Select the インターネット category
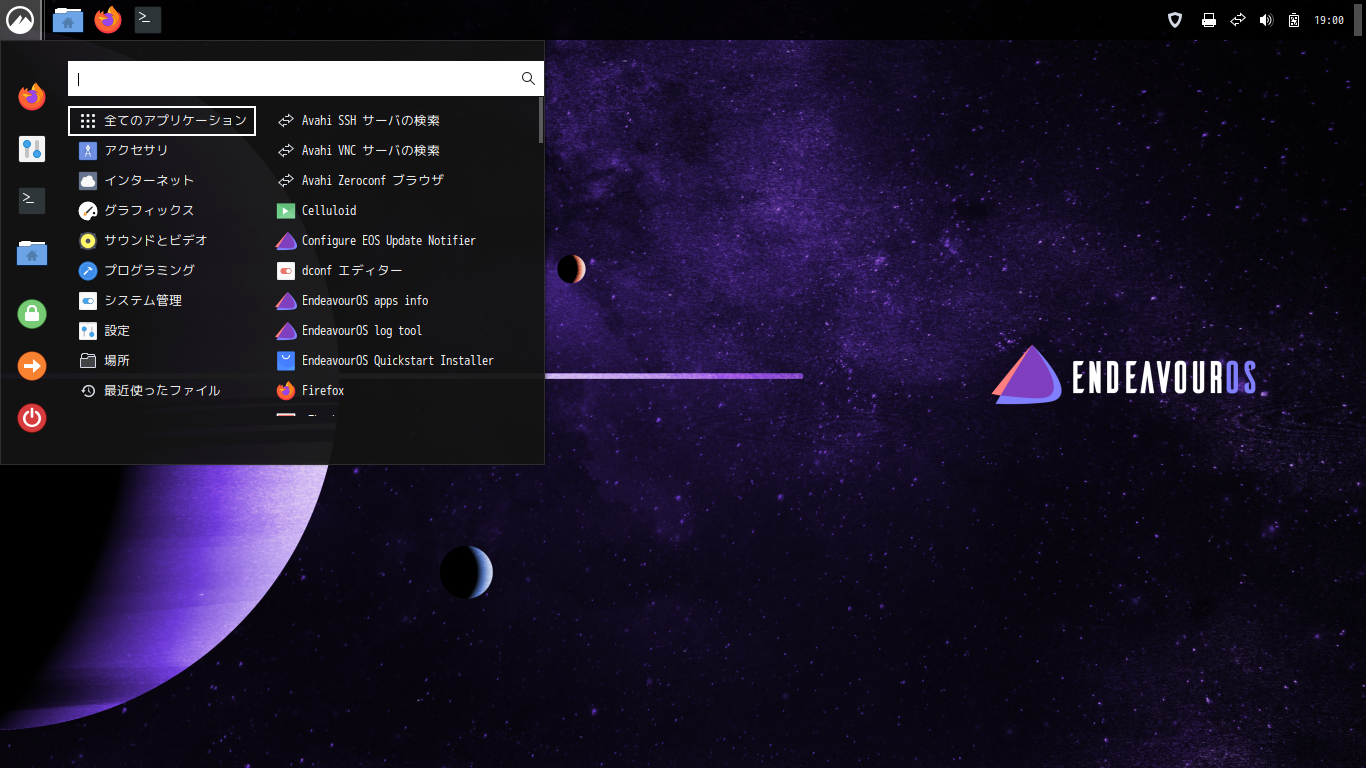Image resolution: width=1366 pixels, height=768 pixels. [162, 181]
